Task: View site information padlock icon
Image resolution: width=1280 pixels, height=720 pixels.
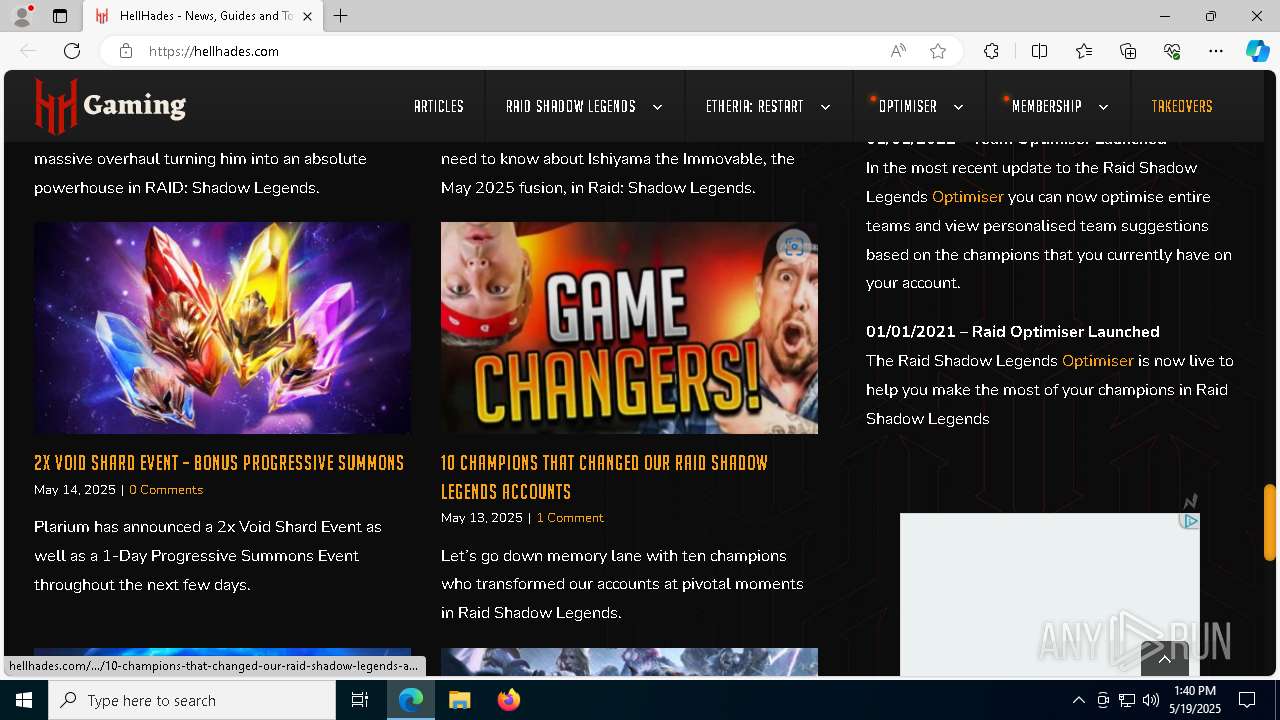Action: pyautogui.click(x=126, y=51)
